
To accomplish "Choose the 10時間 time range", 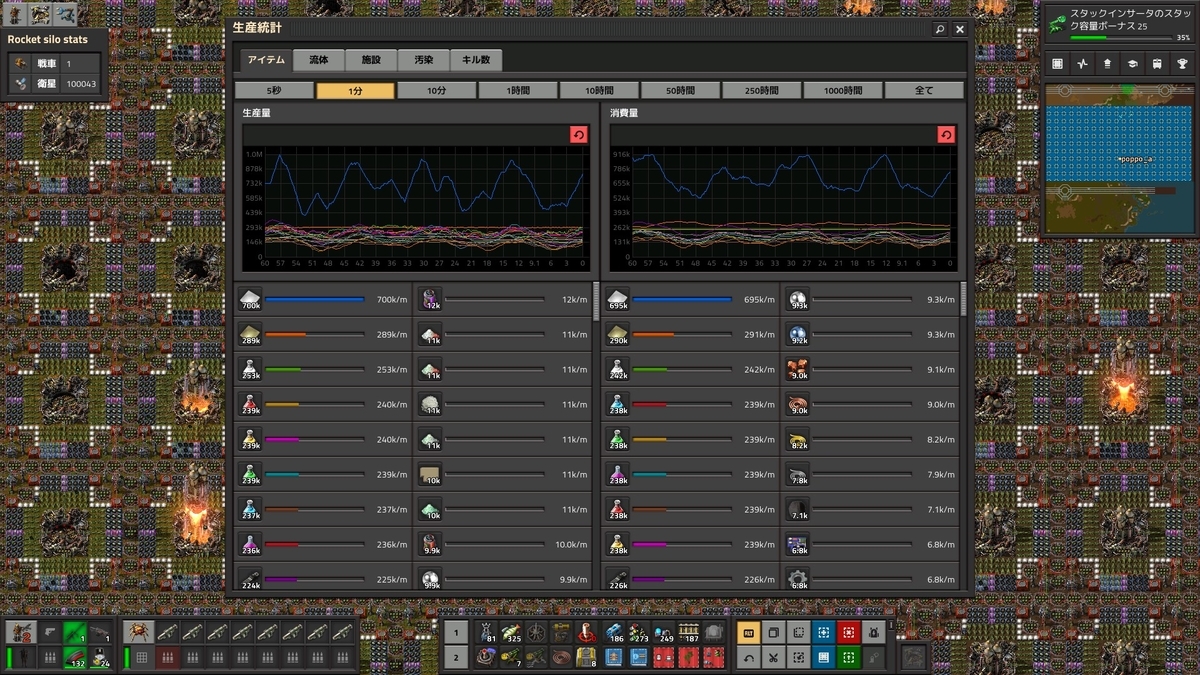I will pyautogui.click(x=599, y=90).
